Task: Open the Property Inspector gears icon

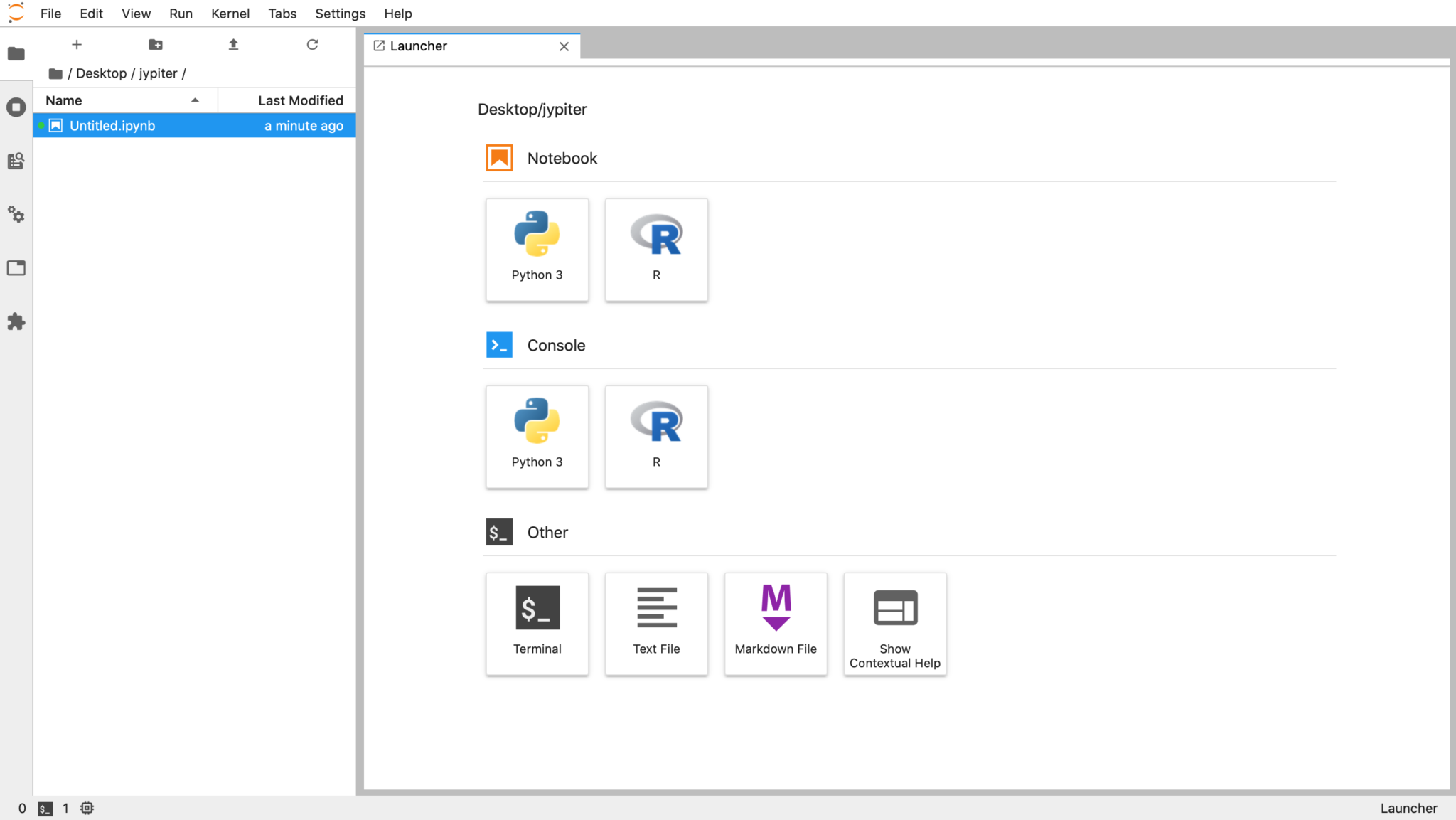Action: click(x=16, y=215)
